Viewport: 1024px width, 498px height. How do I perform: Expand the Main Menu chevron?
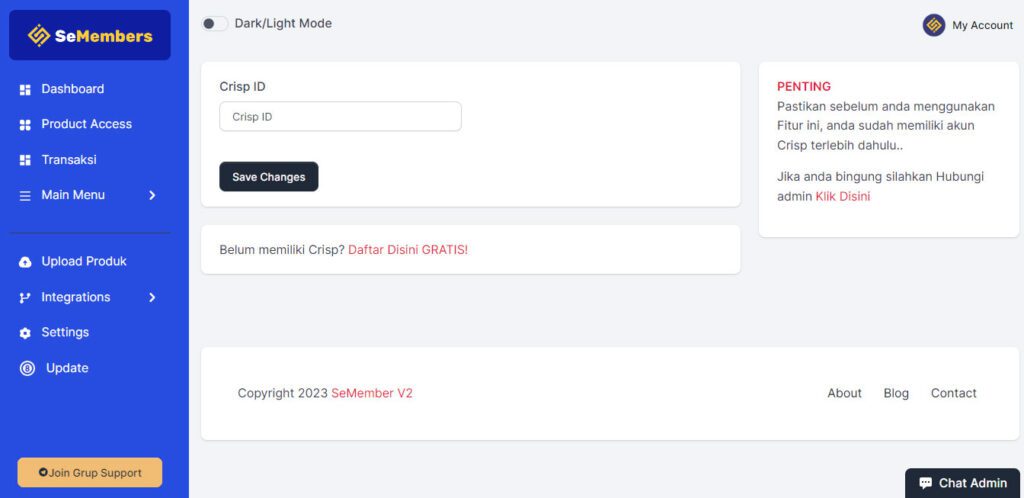tap(152, 196)
